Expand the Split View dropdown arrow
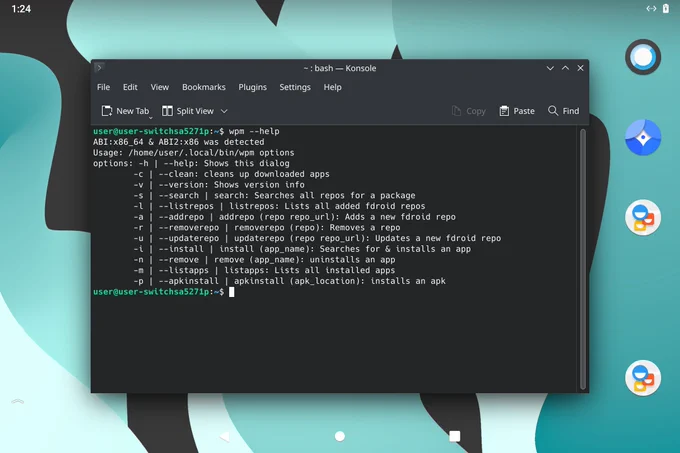The width and height of the screenshot is (680, 453). 224,111
